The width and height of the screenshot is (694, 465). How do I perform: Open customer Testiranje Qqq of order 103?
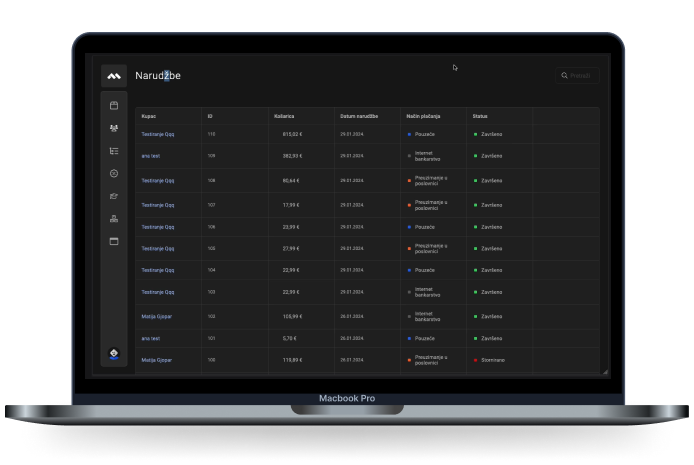click(x=158, y=292)
